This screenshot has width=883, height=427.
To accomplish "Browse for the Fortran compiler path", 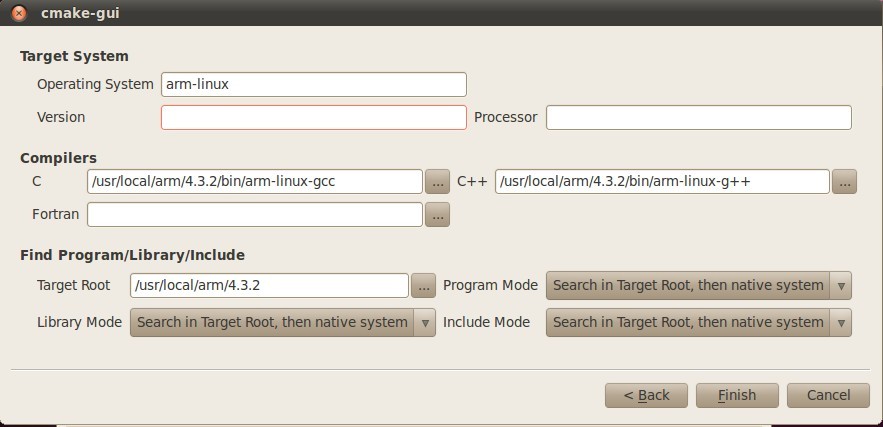I will [x=437, y=215].
